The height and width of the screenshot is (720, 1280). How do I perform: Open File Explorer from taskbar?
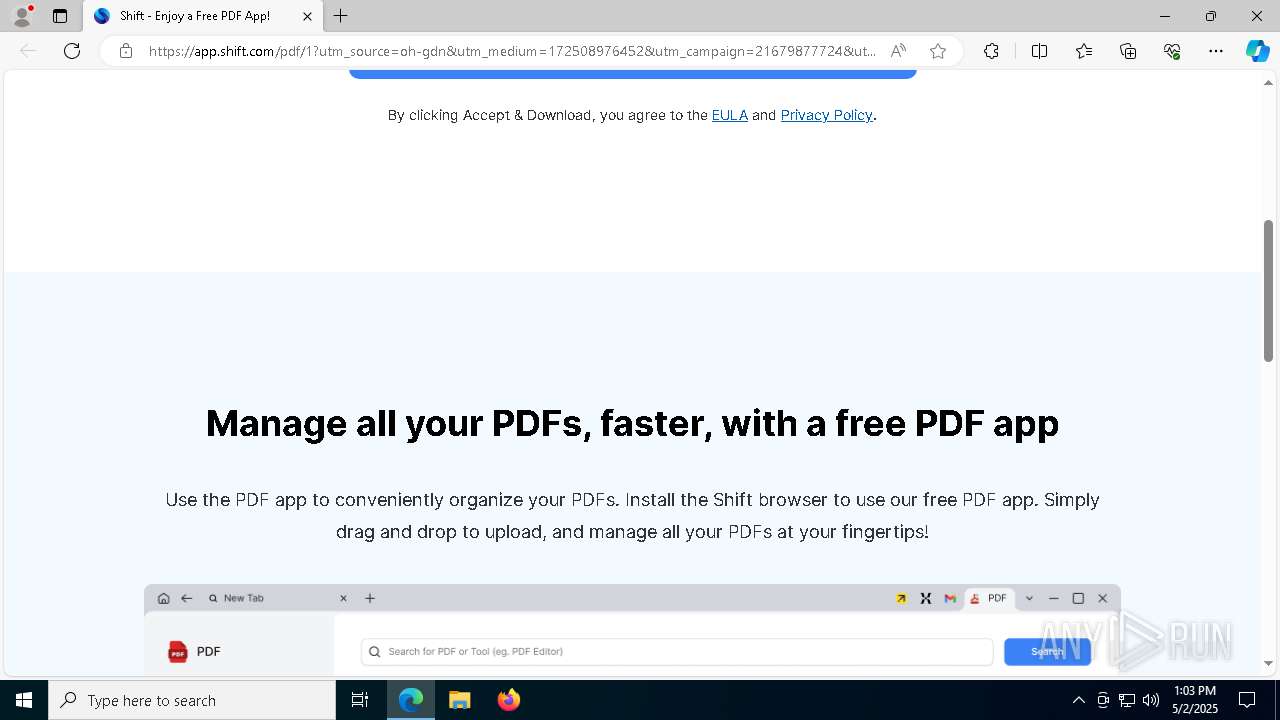[x=460, y=700]
